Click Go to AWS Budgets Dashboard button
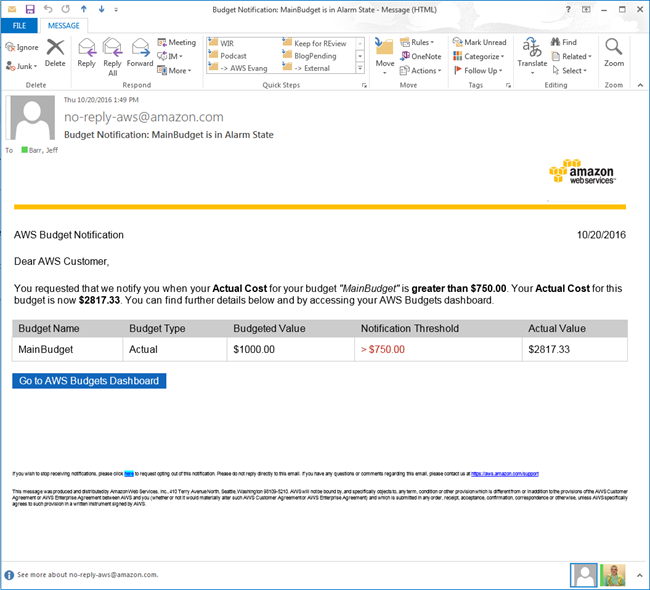 (89, 381)
